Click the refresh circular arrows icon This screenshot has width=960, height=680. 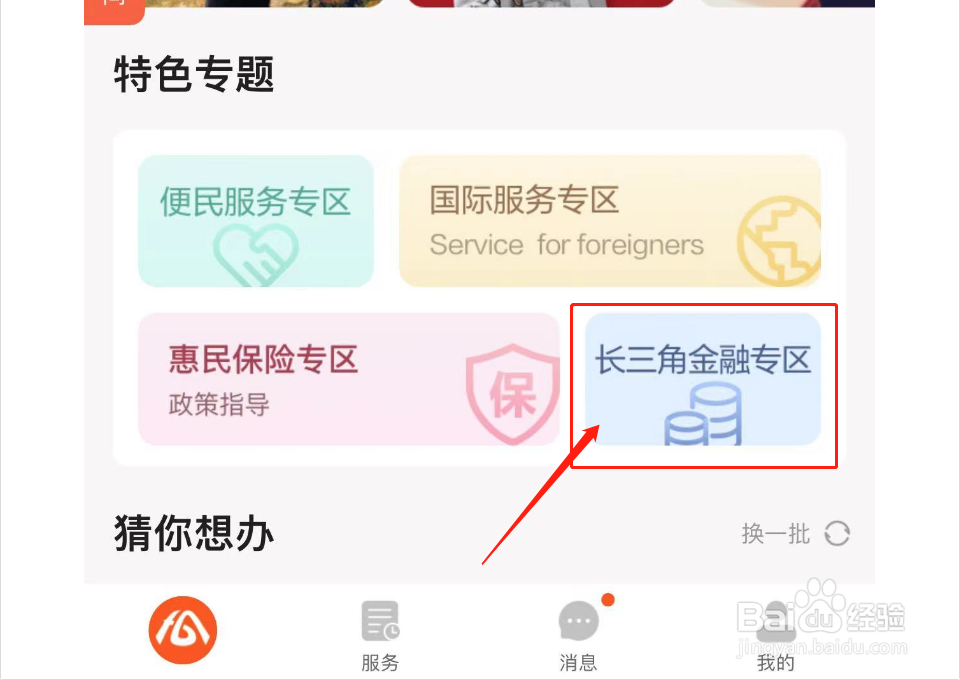(837, 533)
